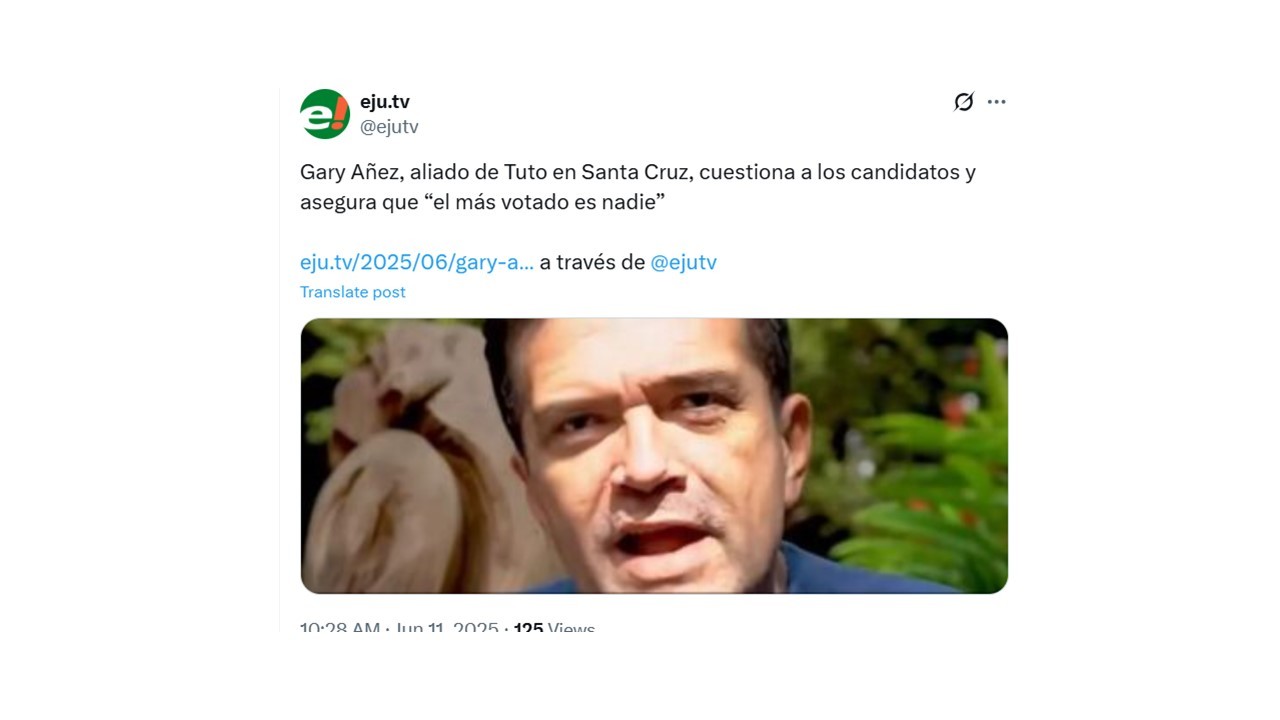Screen dimensions: 1280x720
Task: Open Grok explanation icon for this post
Action: point(964,102)
